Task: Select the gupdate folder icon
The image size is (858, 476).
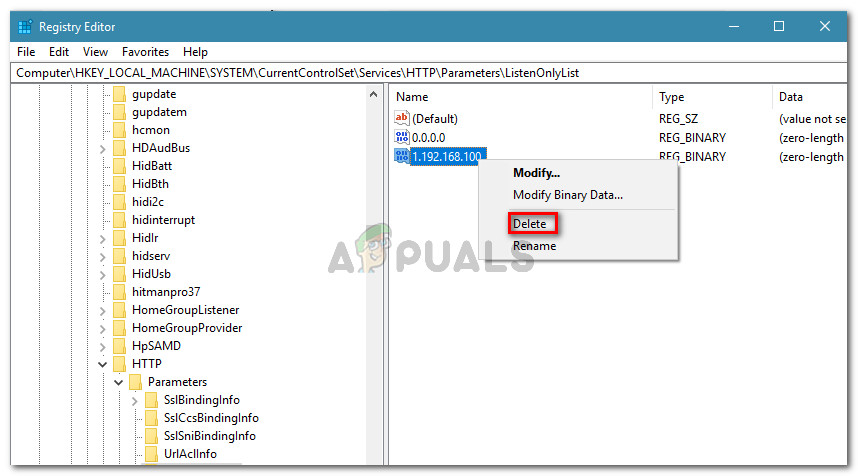Action: (x=119, y=94)
